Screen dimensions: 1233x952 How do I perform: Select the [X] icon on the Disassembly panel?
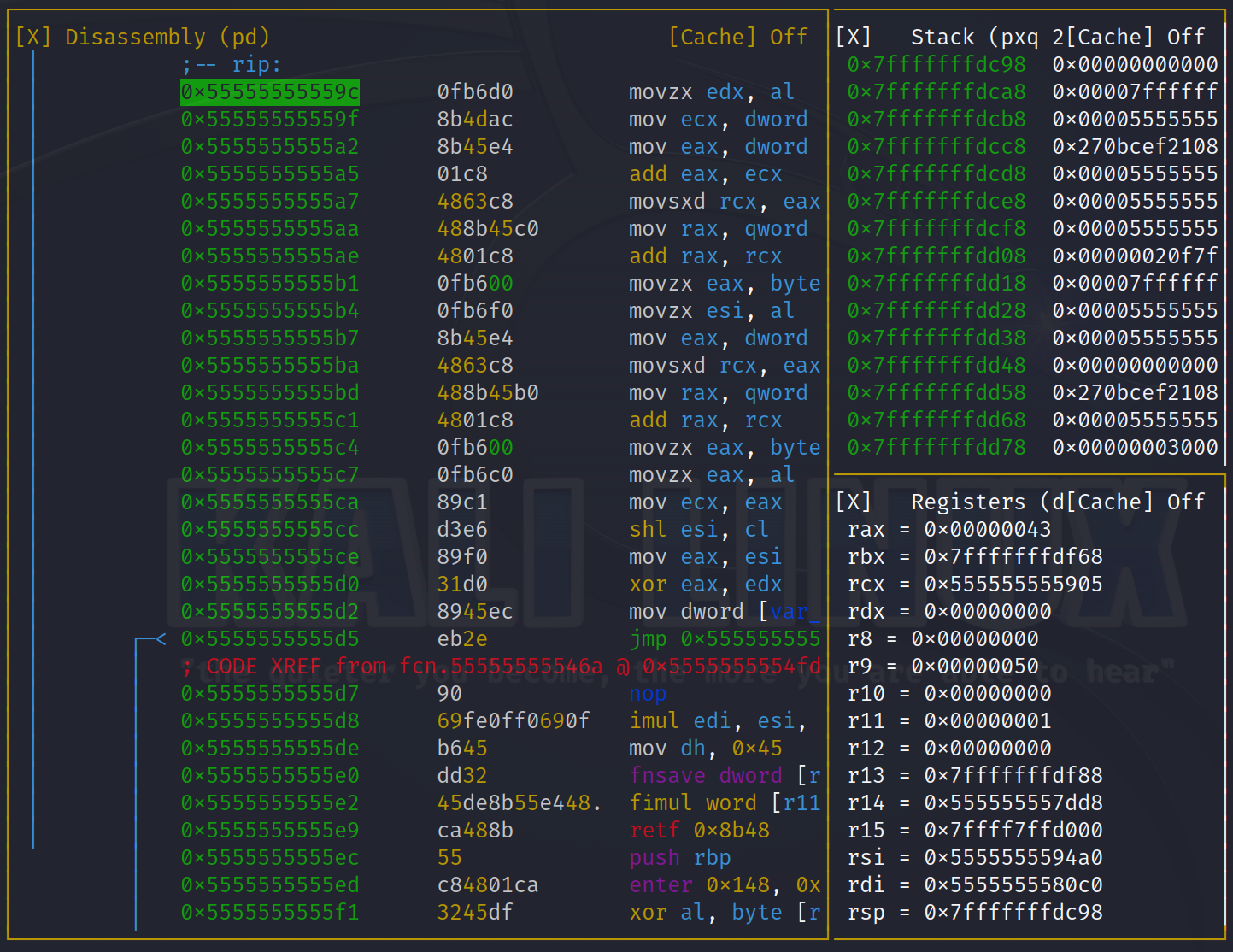[x=32, y=37]
